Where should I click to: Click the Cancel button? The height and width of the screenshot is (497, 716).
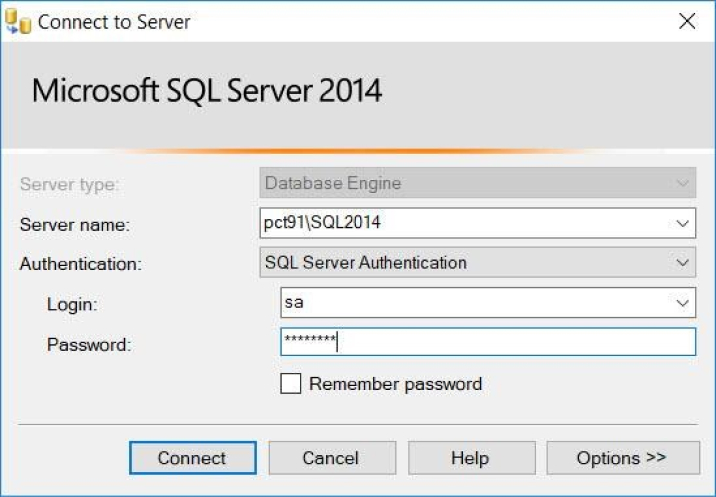coord(332,458)
